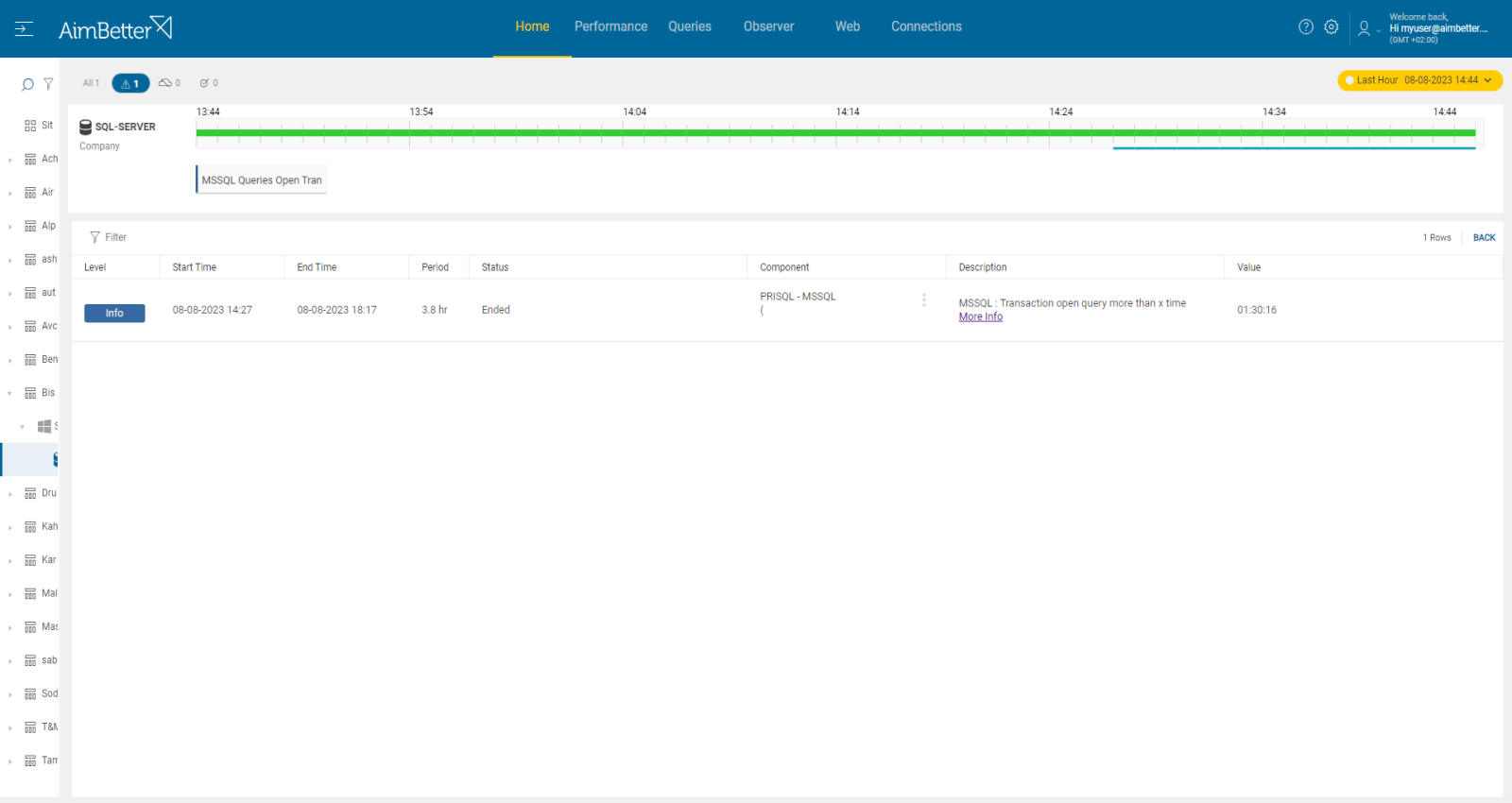1512x803 pixels.
Task: Select the Dru company icon
Action: pos(30,493)
